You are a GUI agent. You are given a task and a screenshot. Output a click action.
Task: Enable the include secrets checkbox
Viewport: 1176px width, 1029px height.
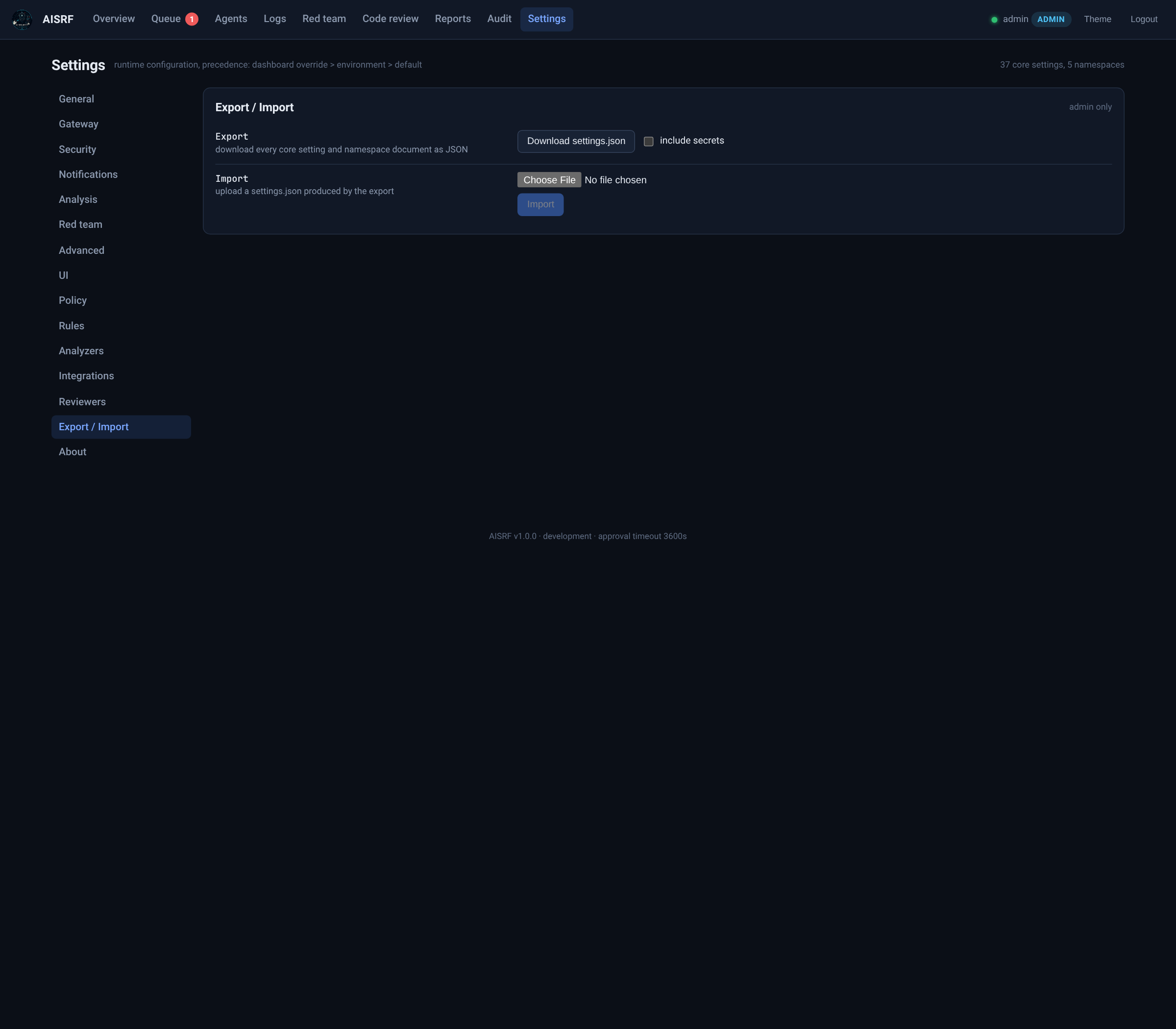coord(648,141)
